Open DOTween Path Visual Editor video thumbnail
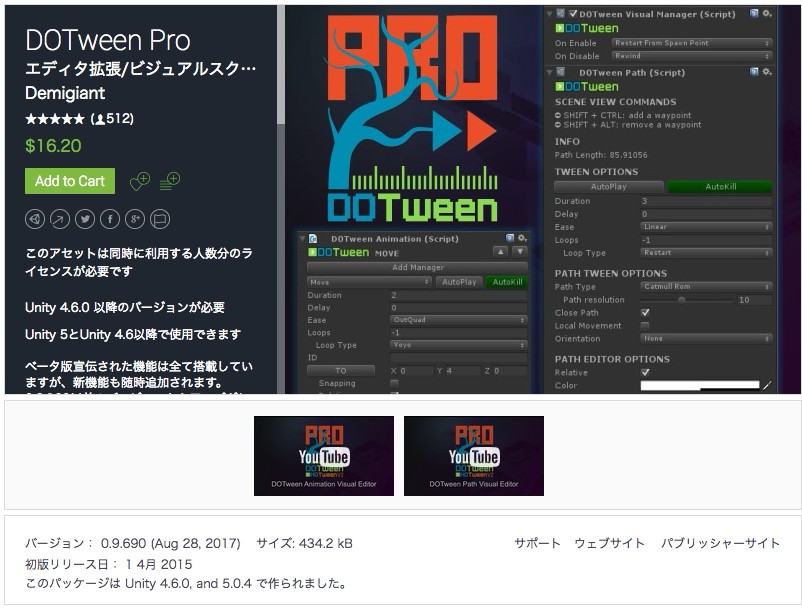Screen dimensions: 802x611 coord(474,456)
